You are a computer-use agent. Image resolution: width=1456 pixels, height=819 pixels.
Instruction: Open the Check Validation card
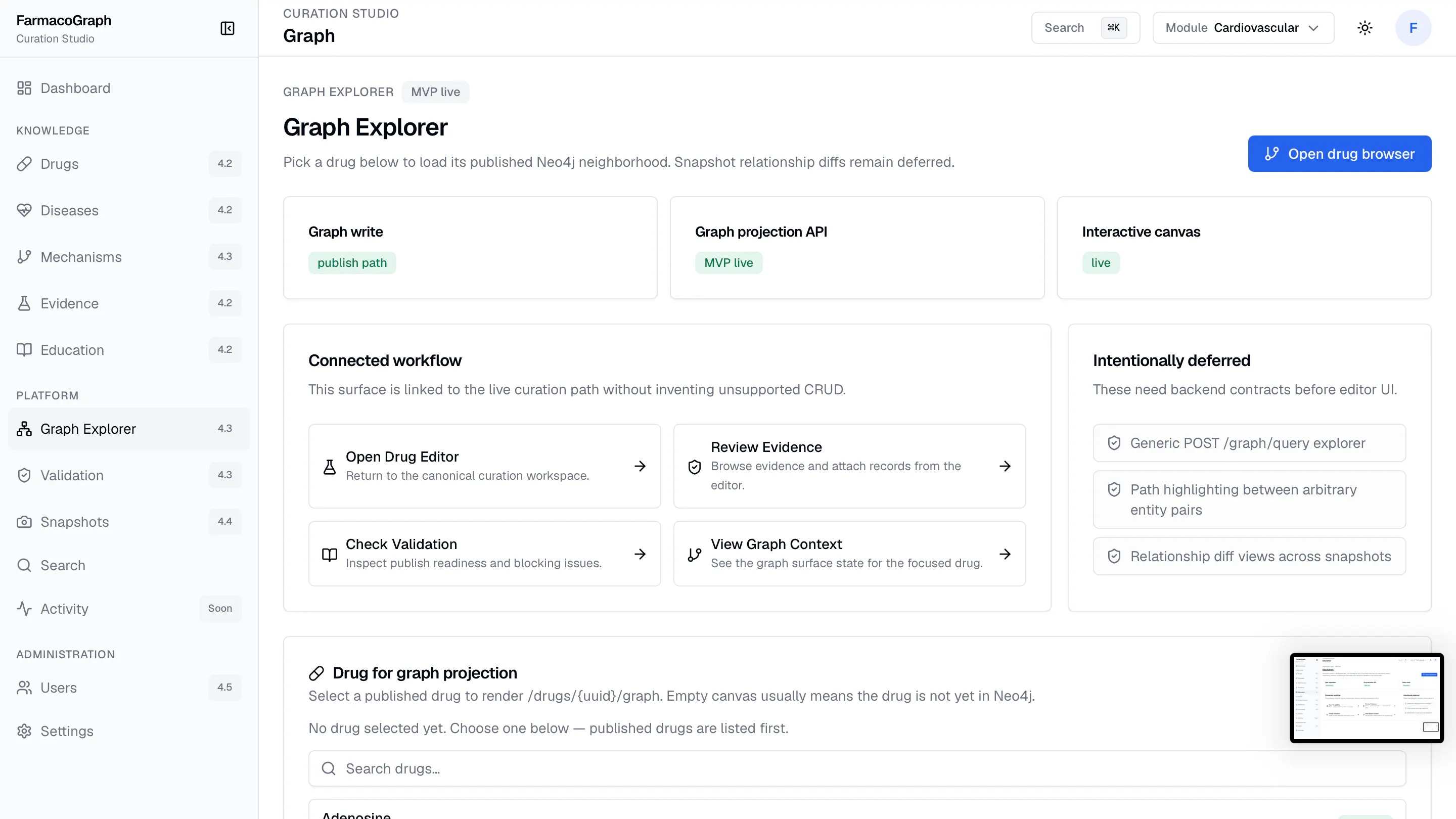tap(484, 554)
